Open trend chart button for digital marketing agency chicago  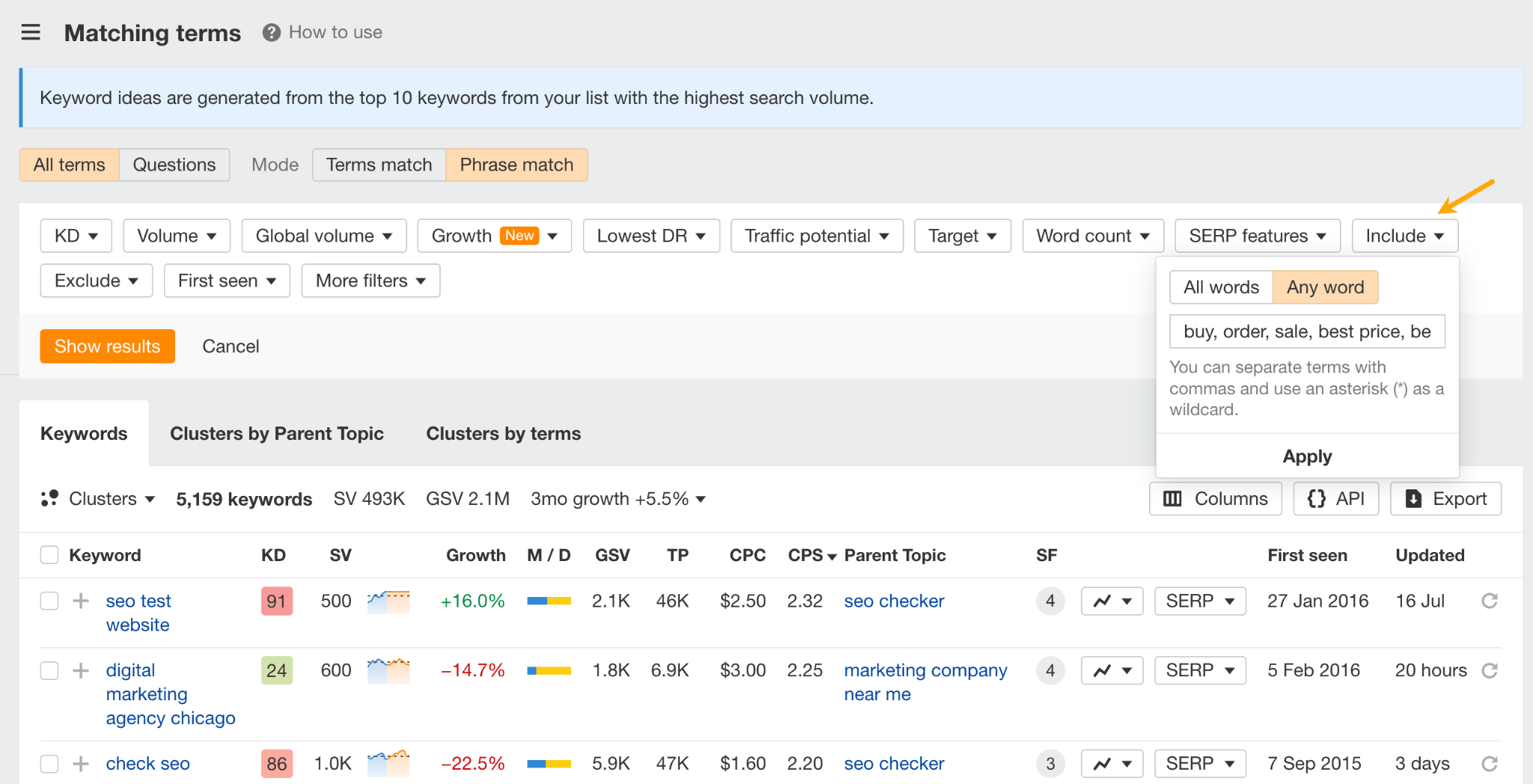tap(1112, 670)
